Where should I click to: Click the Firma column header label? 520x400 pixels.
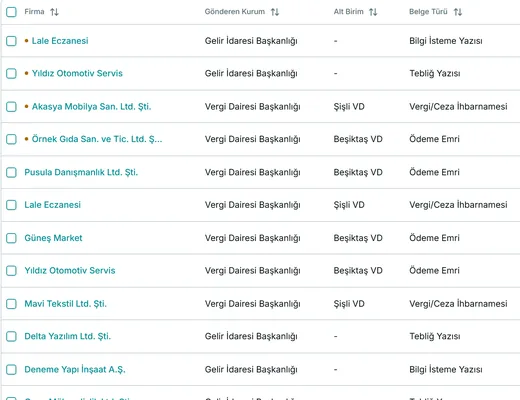coord(34,12)
